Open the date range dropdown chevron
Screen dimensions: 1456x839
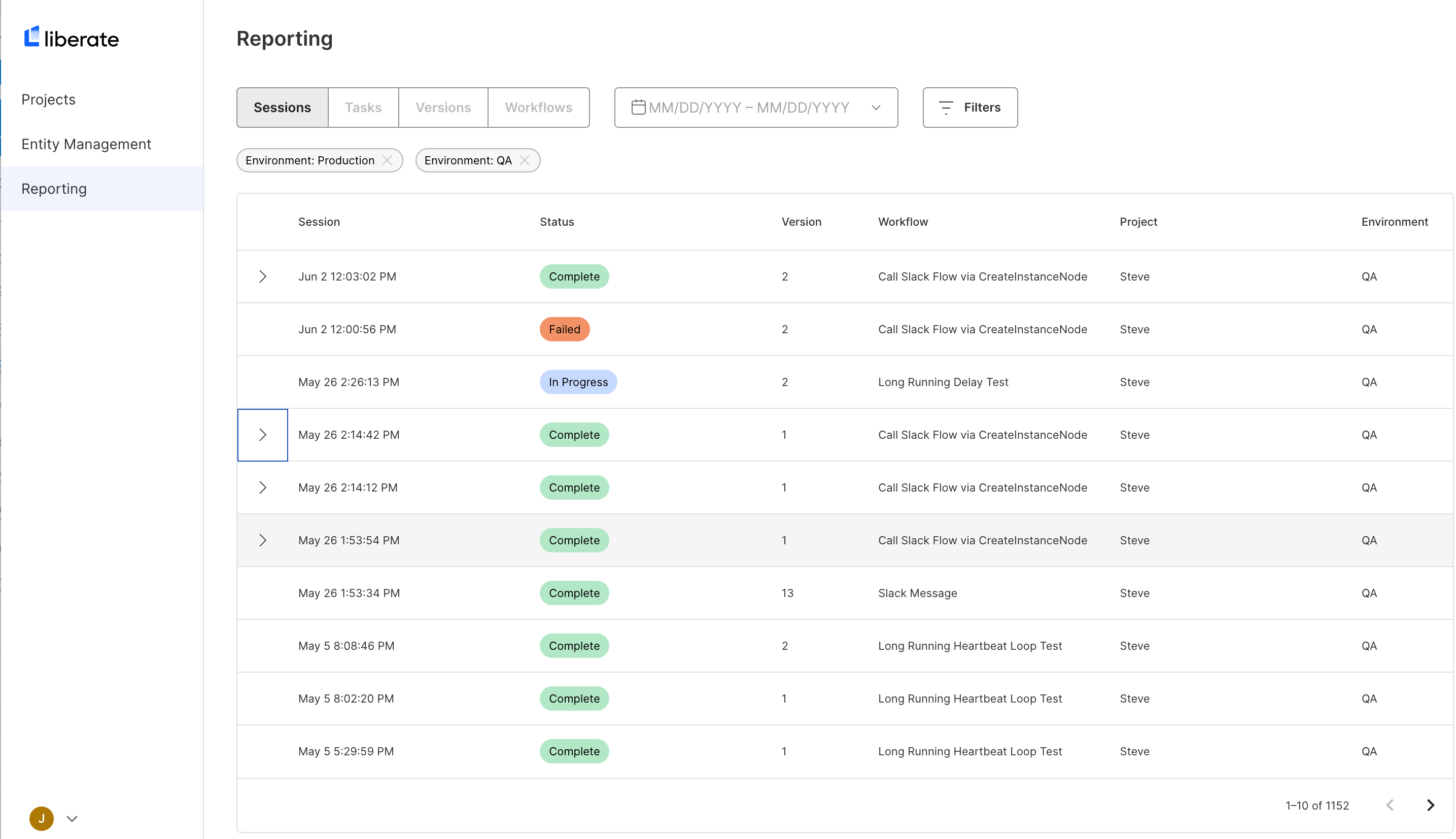click(x=876, y=107)
